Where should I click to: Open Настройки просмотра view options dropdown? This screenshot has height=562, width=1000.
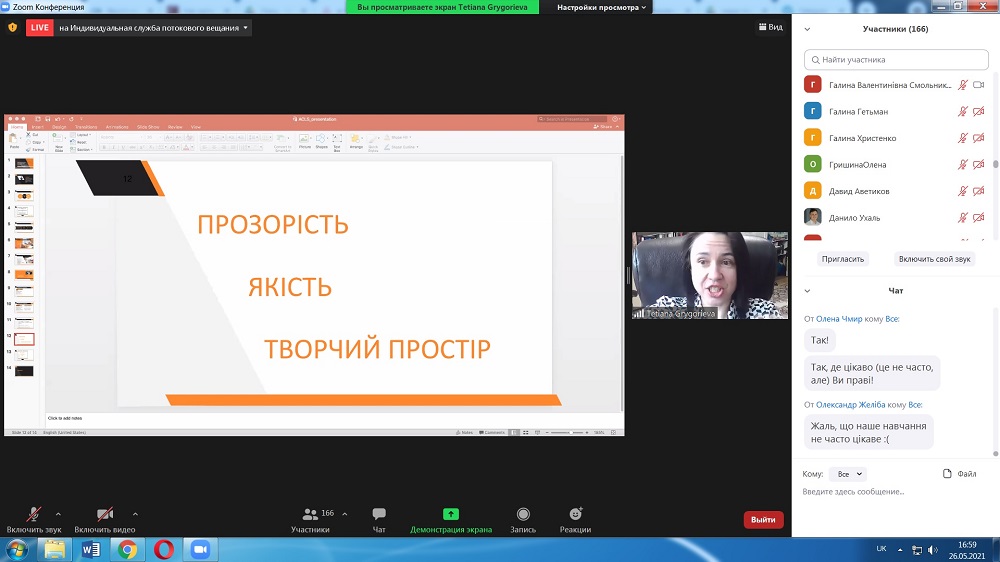[x=601, y=7]
